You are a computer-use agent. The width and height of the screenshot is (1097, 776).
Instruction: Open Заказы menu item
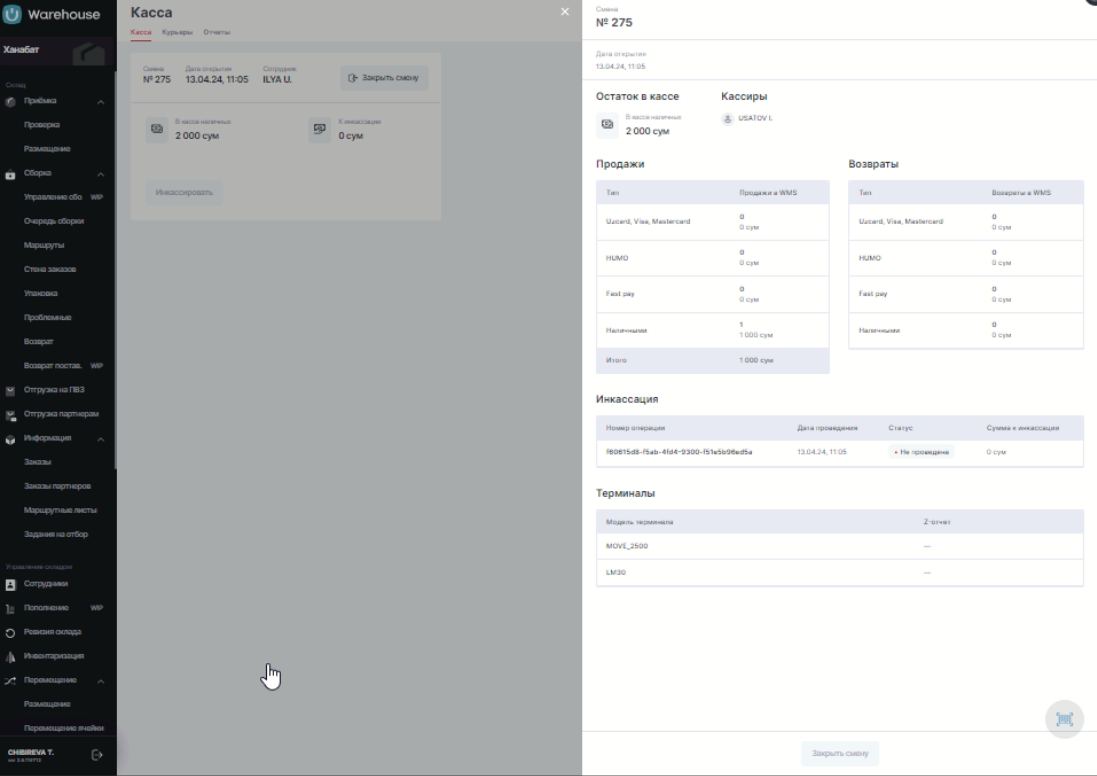[x=38, y=463]
